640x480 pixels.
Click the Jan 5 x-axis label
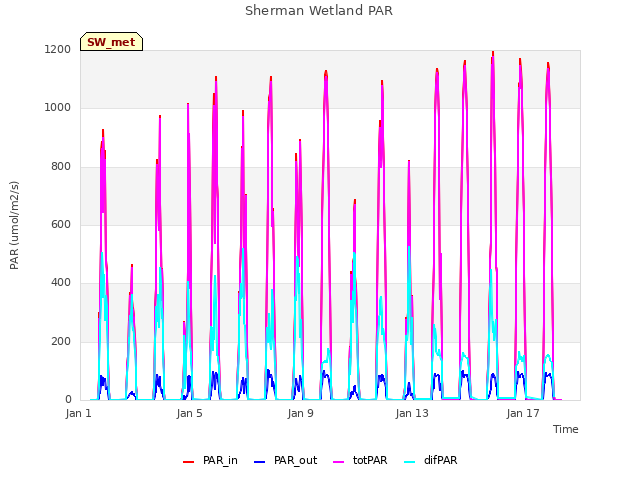click(x=189, y=413)
